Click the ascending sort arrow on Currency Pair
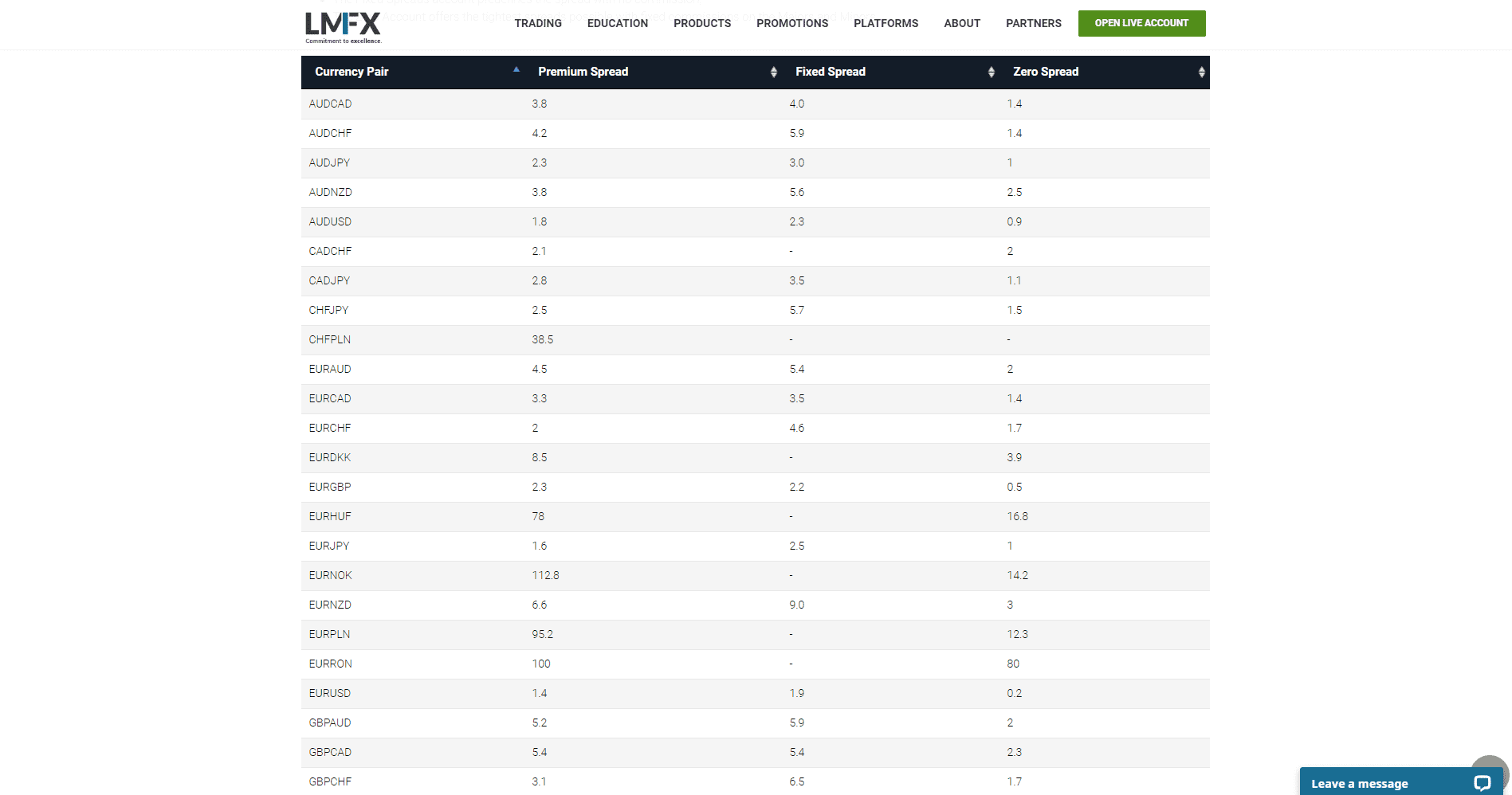Image resolution: width=1512 pixels, height=795 pixels. (x=516, y=70)
